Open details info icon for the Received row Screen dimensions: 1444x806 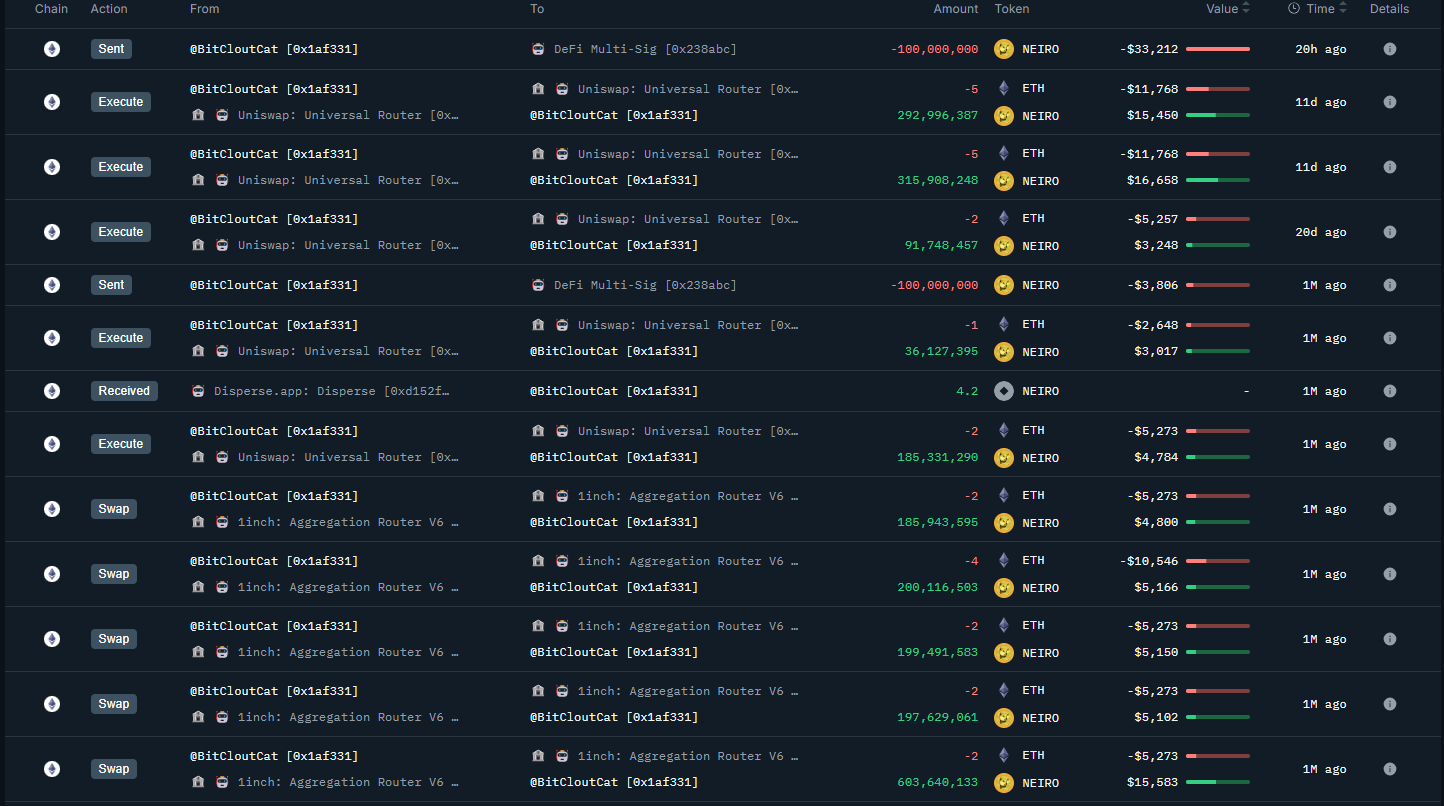click(1389, 391)
